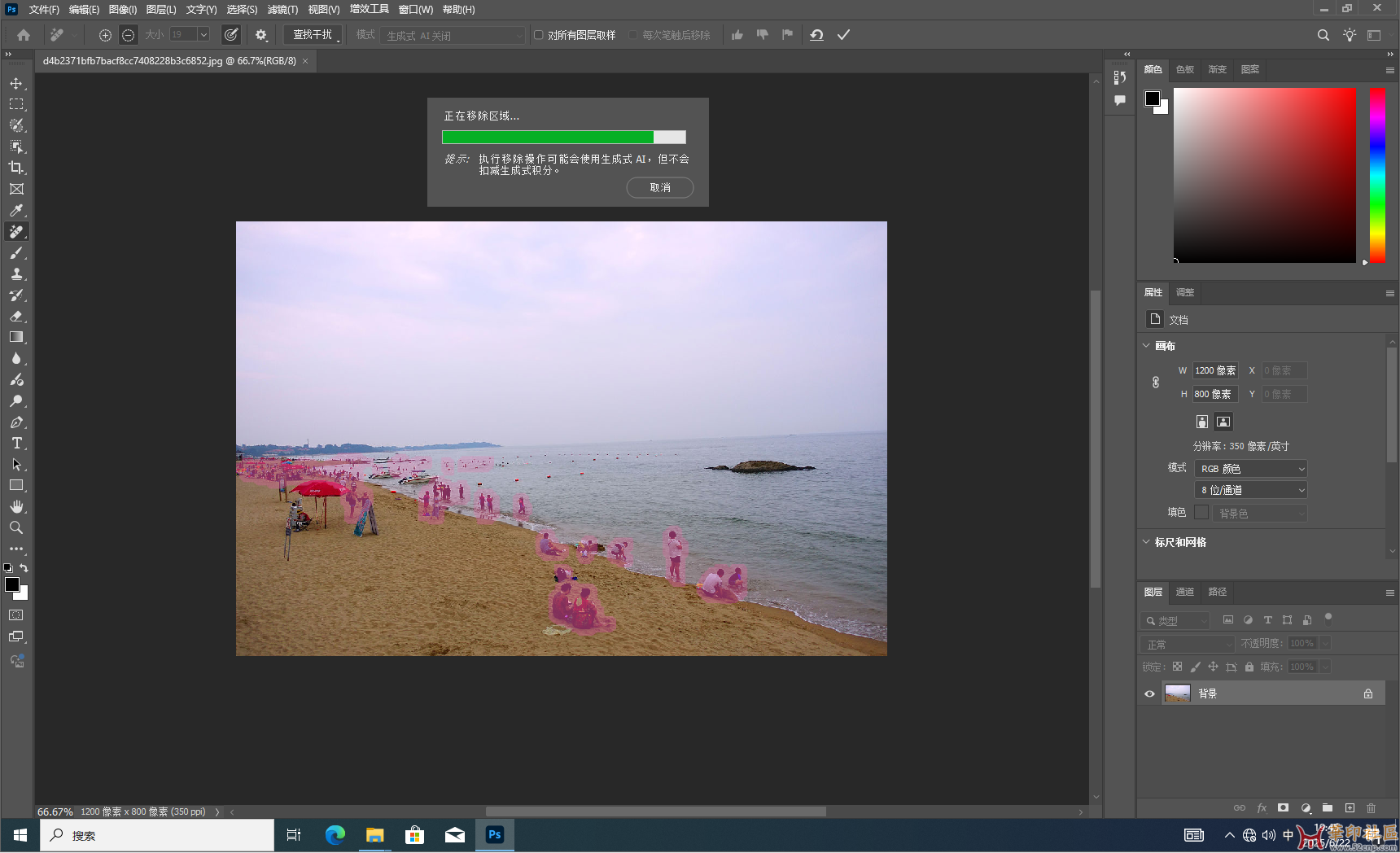1400x853 pixels.
Task: Switch to the 通道 tab
Action: click(1185, 592)
